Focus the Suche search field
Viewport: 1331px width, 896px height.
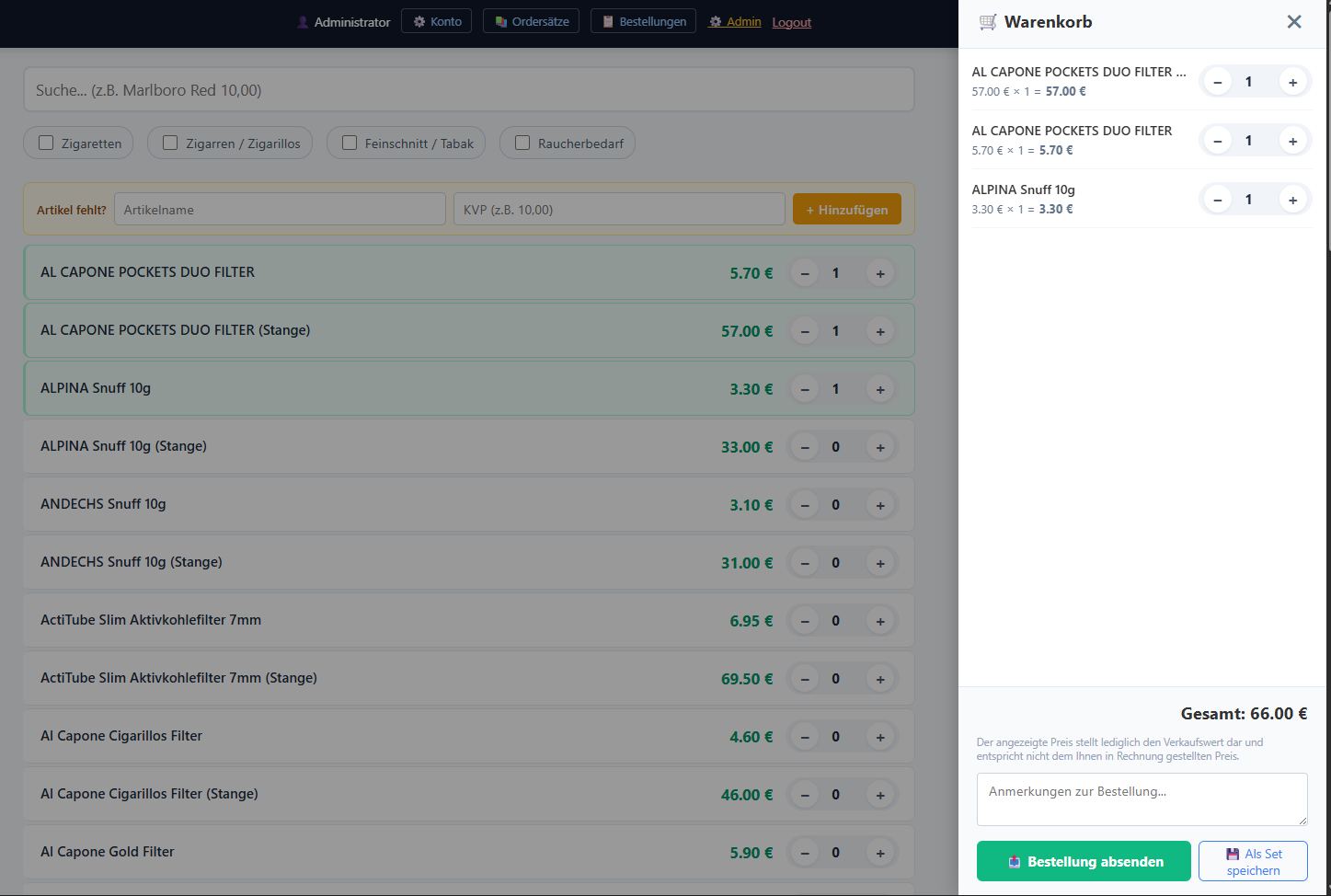(x=469, y=90)
